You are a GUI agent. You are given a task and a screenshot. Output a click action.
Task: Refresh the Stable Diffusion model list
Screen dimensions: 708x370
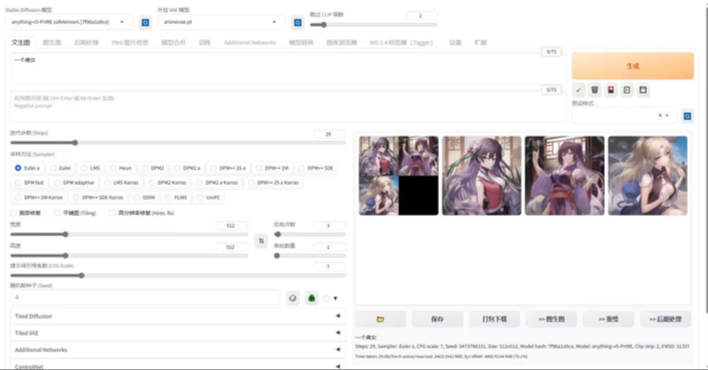click(145, 22)
